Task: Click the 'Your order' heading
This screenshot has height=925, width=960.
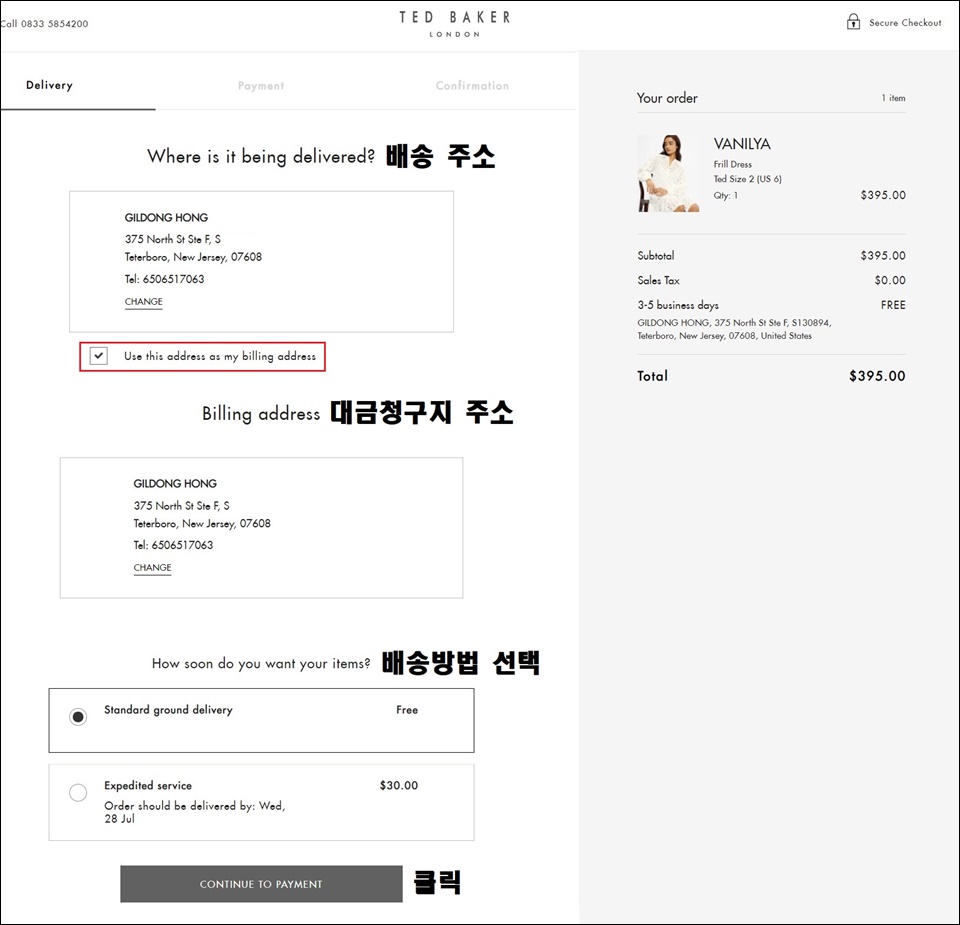Action: [667, 98]
